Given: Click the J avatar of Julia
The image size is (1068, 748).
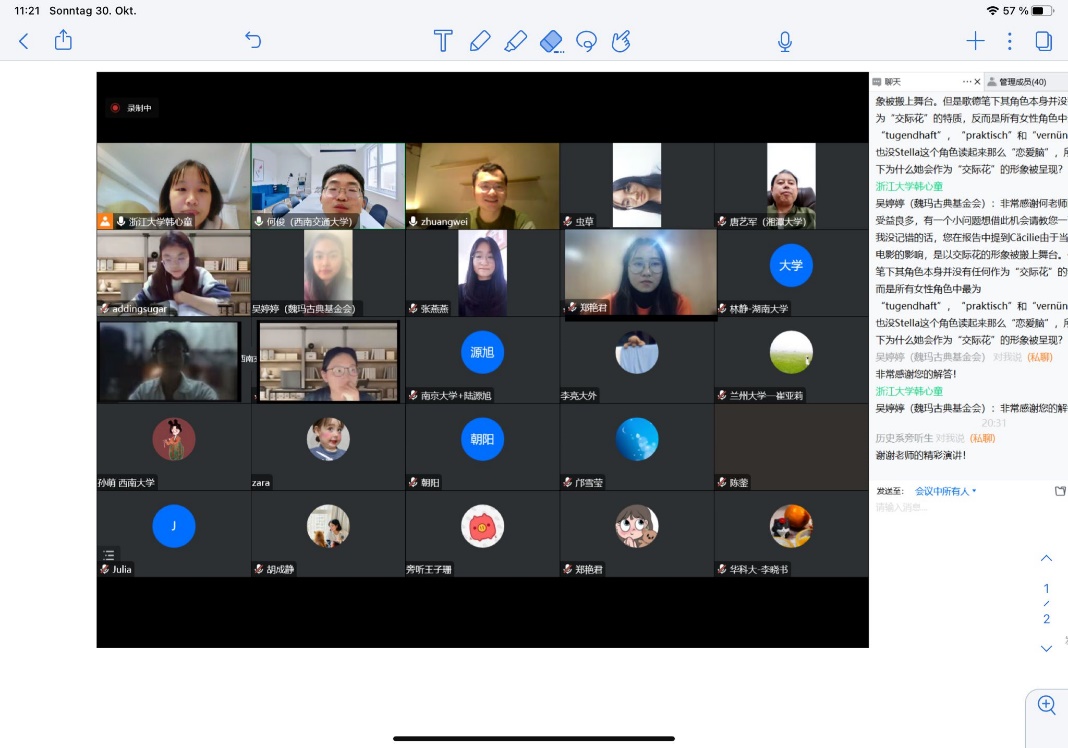Looking at the screenshot, I should tap(174, 526).
